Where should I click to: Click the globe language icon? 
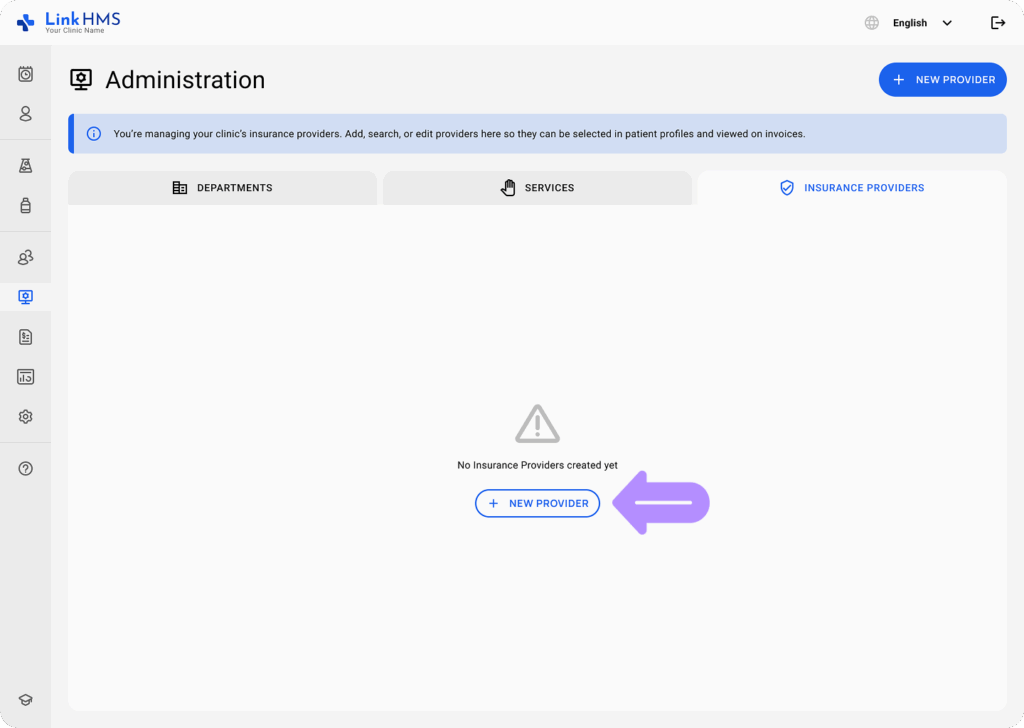pyautogui.click(x=872, y=23)
